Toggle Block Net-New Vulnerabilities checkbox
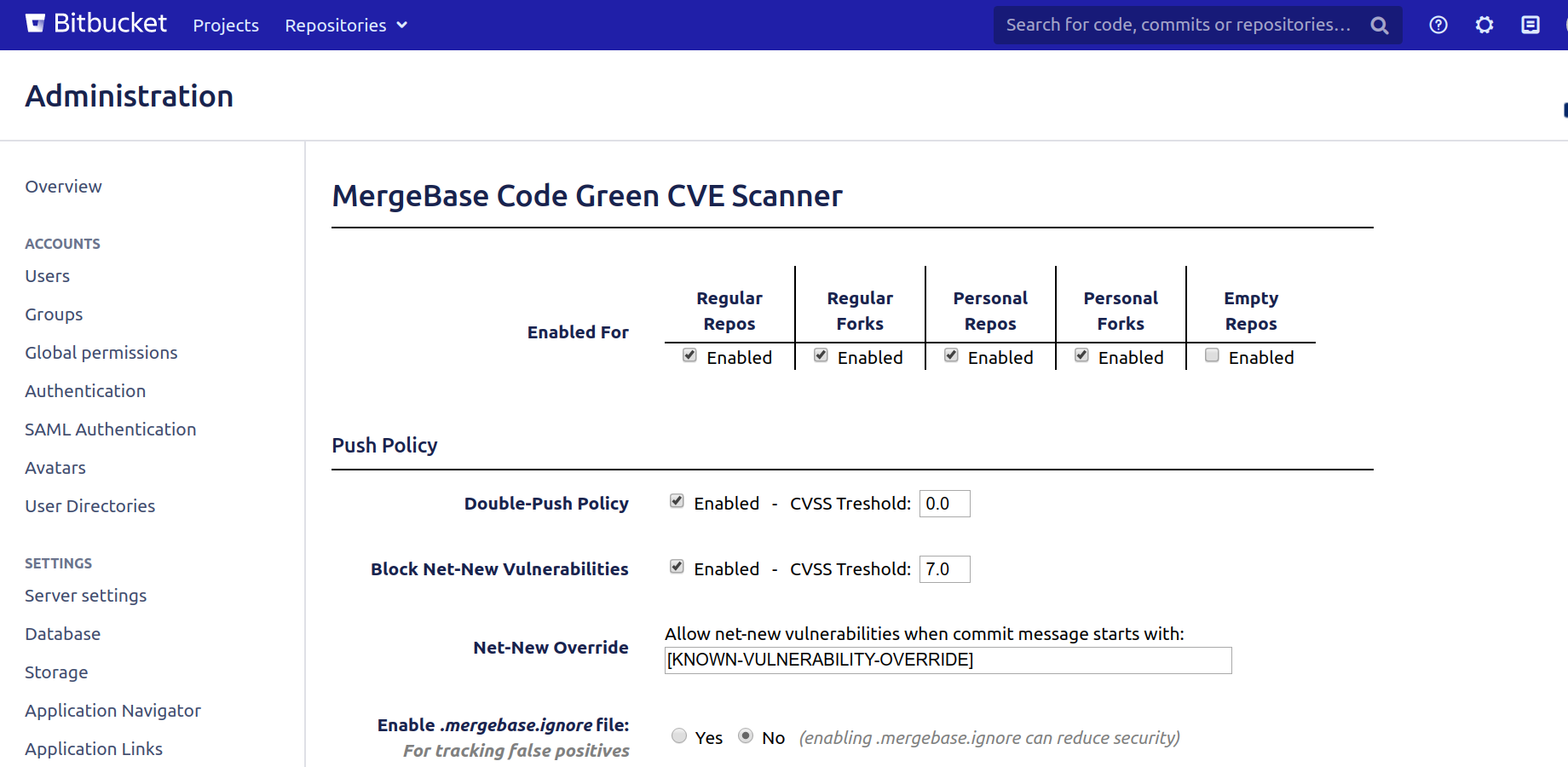This screenshot has height=767, width=1568. pos(677,567)
